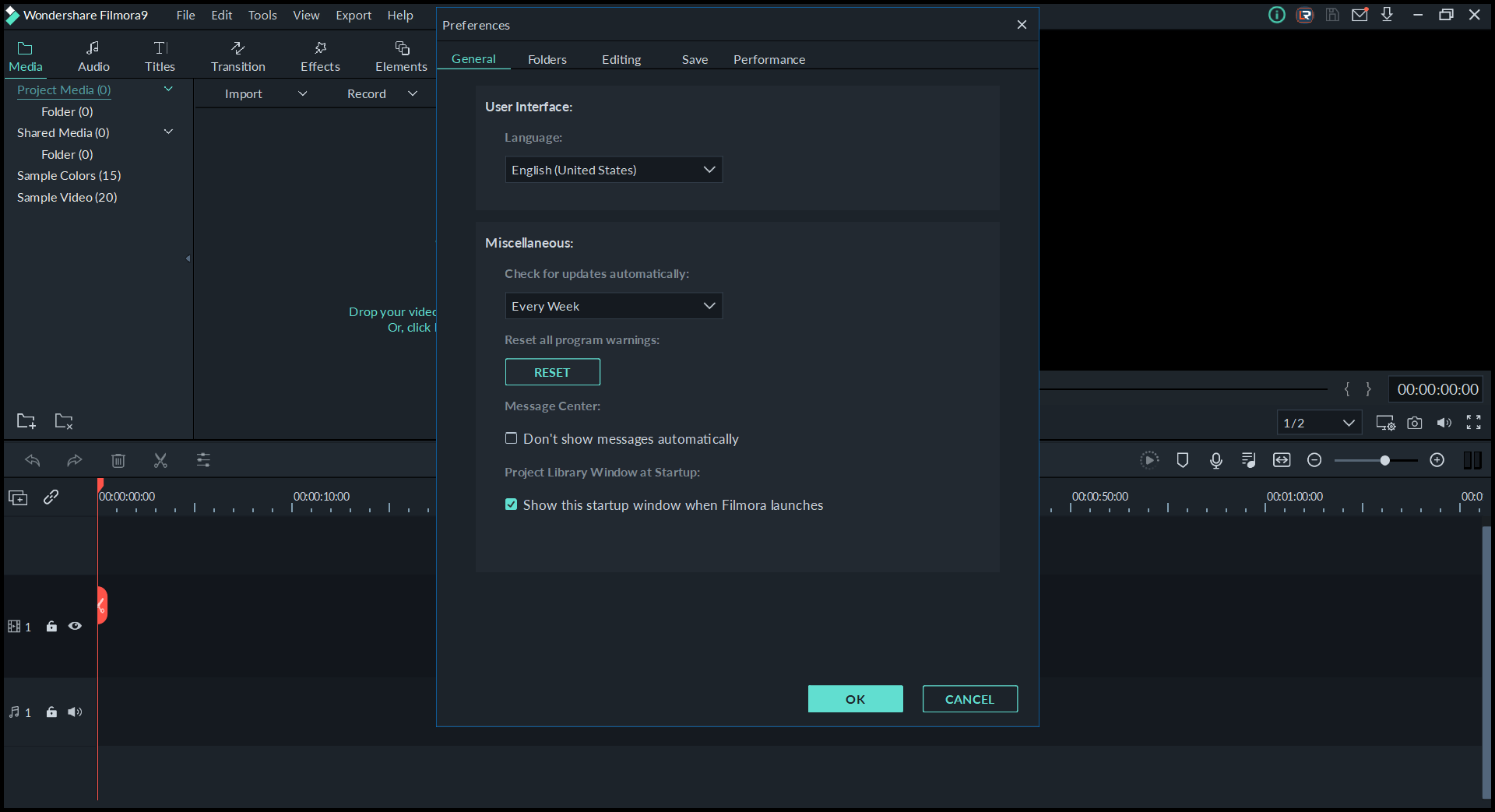Screen dimensions: 1495x812
Task: Expand the Import dropdown
Action: tap(303, 93)
